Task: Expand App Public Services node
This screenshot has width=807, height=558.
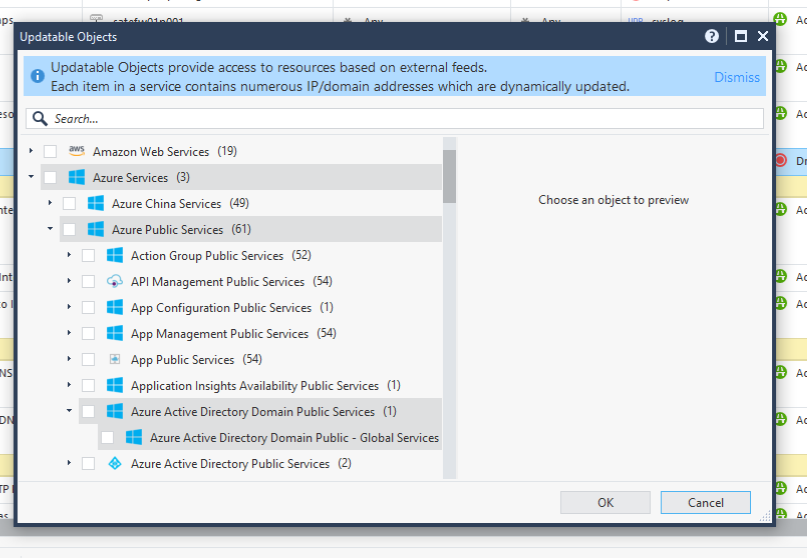Action: 69,359
